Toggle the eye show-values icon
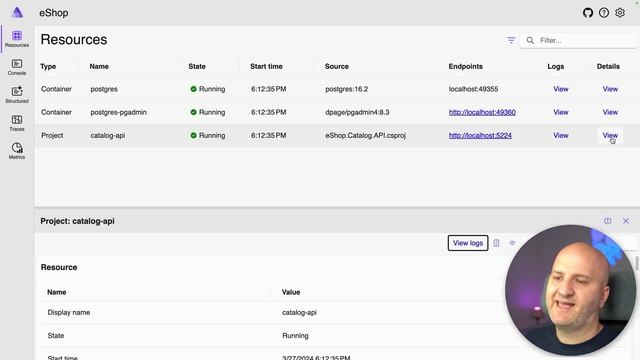 [x=512, y=243]
